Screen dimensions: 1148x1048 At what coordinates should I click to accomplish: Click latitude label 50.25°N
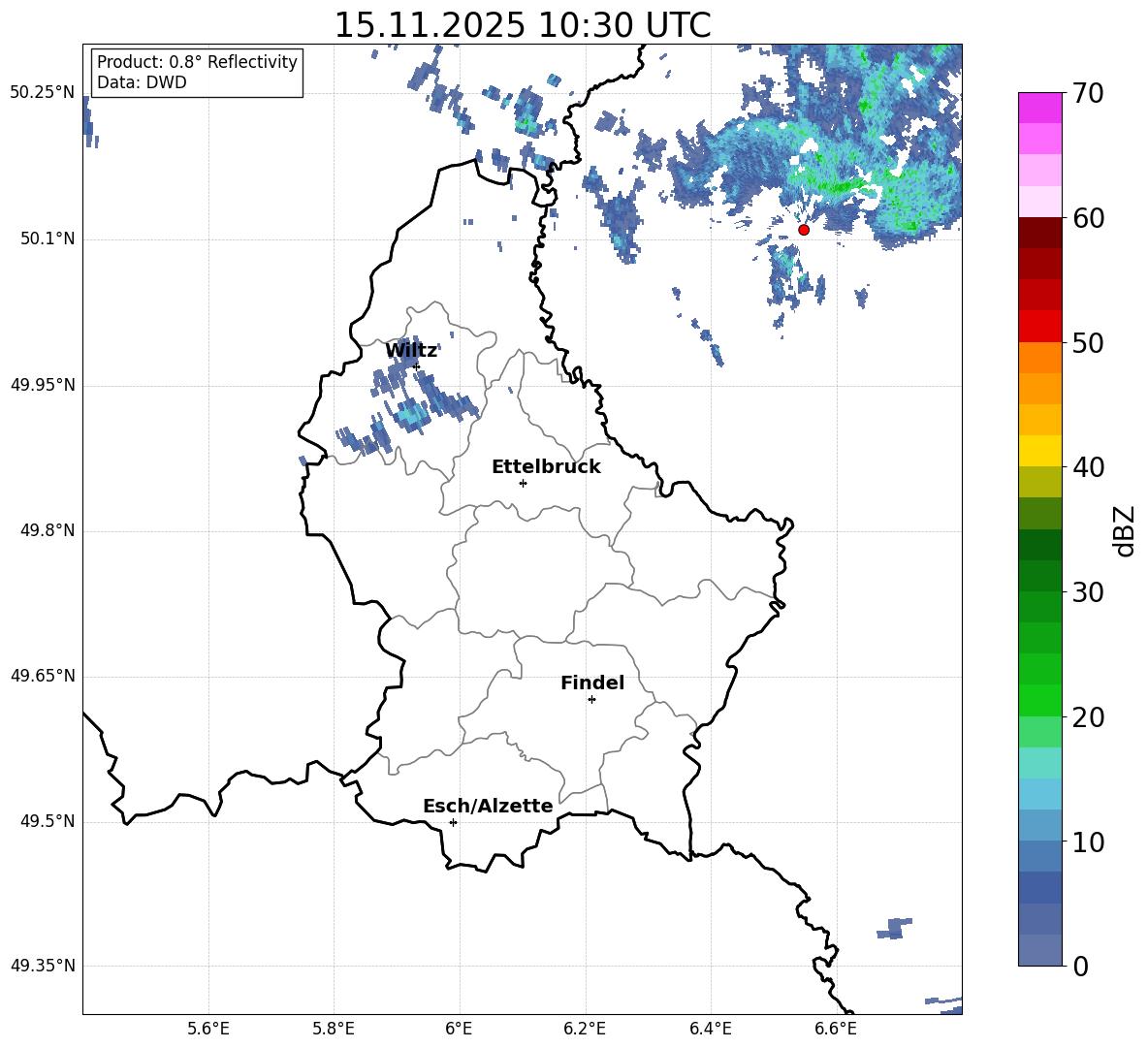tap(43, 93)
